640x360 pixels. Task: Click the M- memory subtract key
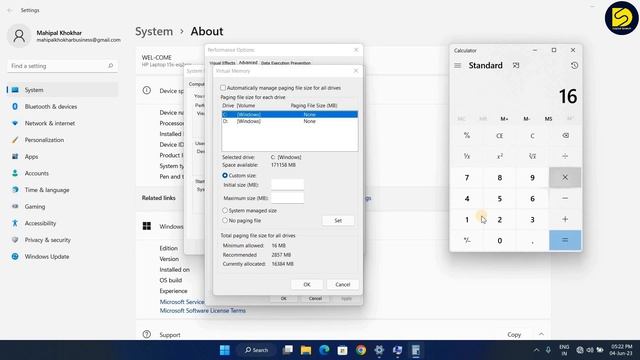(x=527, y=119)
